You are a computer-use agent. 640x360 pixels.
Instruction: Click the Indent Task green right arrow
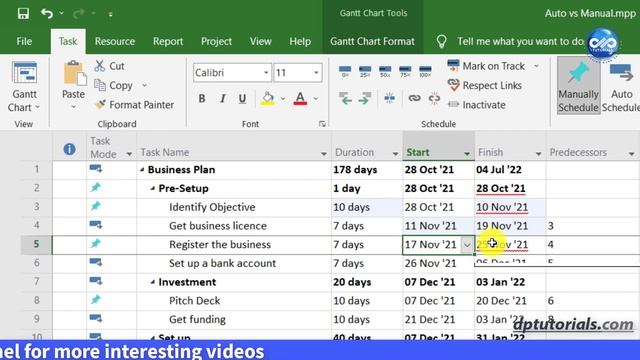[x=364, y=98]
